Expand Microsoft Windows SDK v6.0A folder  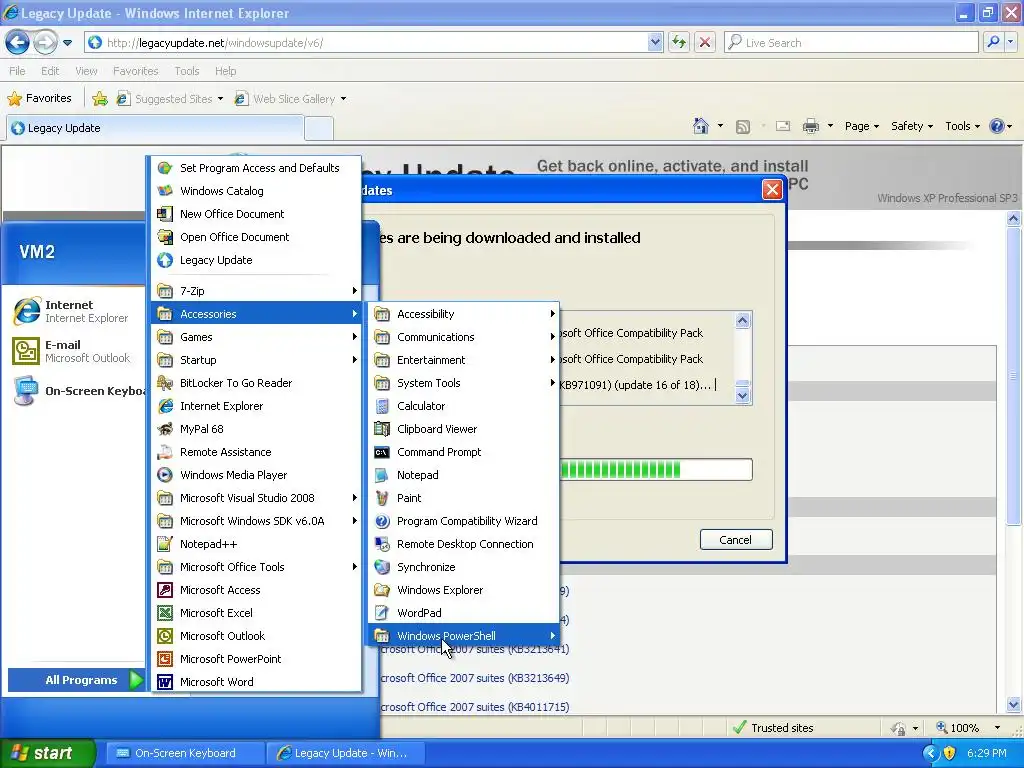click(x=256, y=521)
